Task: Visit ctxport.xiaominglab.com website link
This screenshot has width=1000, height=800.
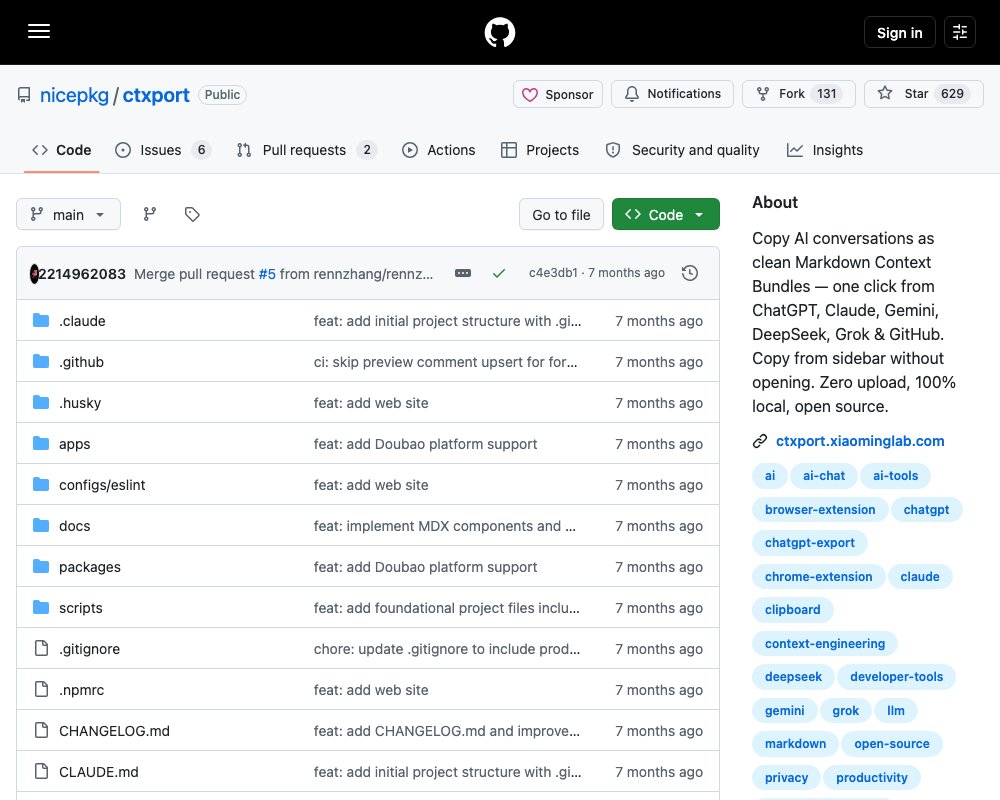Action: pyautogui.click(x=860, y=441)
